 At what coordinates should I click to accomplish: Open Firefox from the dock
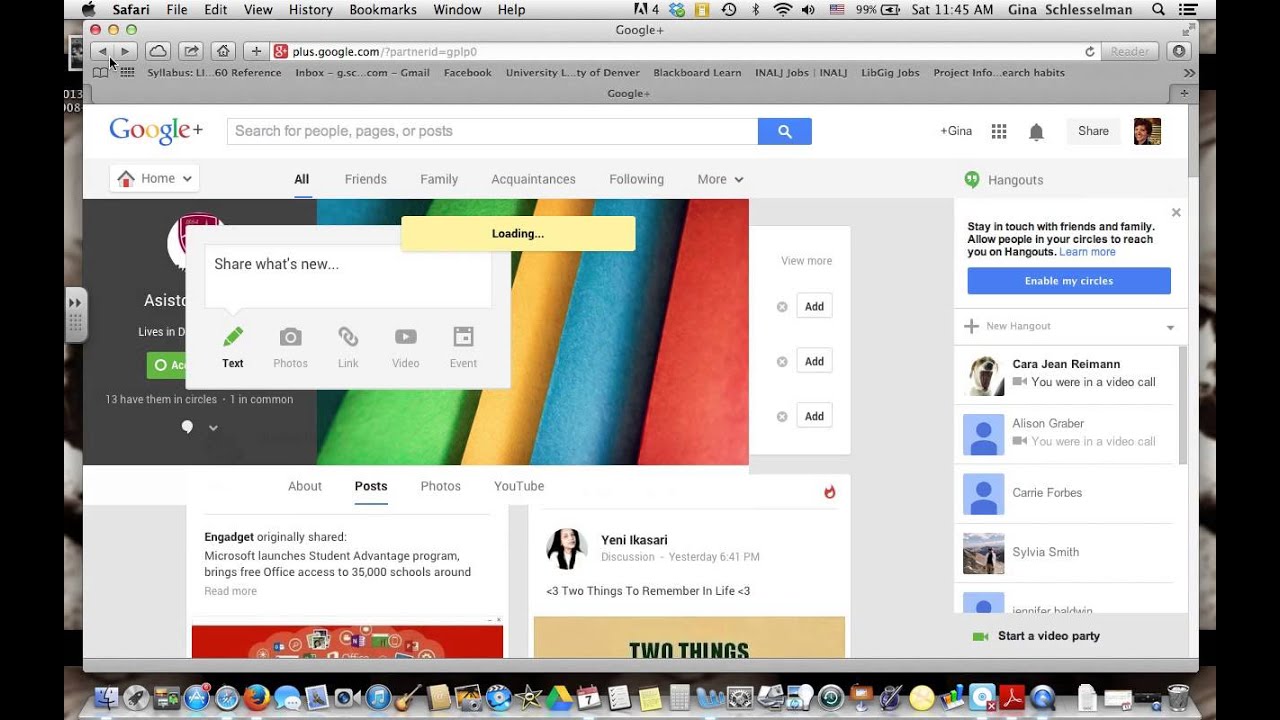point(257,697)
